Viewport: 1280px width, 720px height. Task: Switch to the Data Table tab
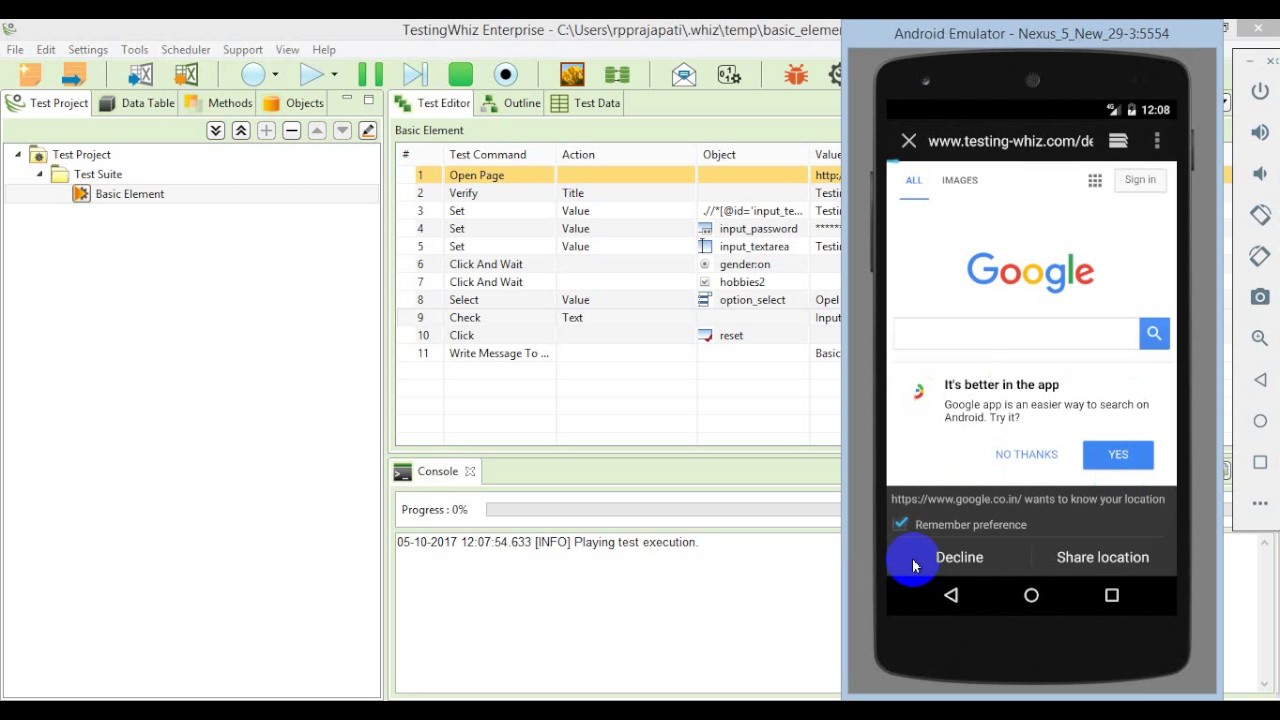(137, 103)
